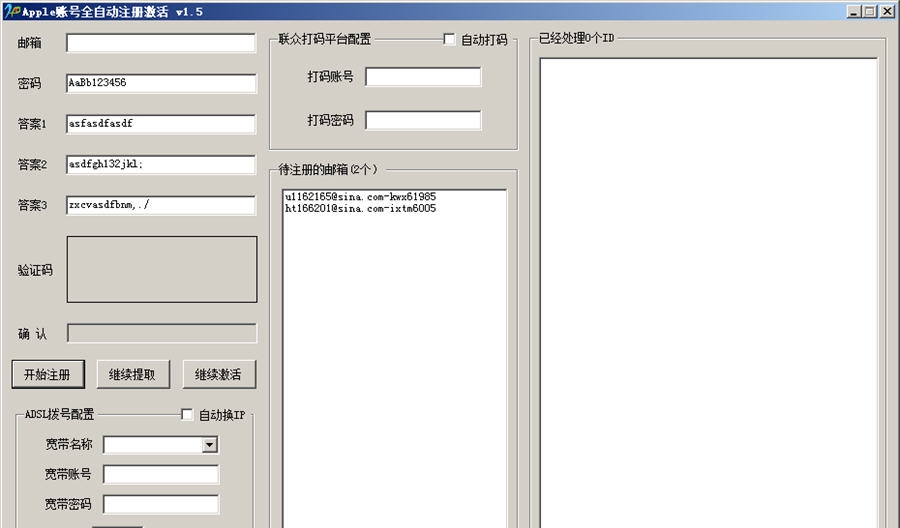Focus the 邮箱 input field

pos(161,43)
